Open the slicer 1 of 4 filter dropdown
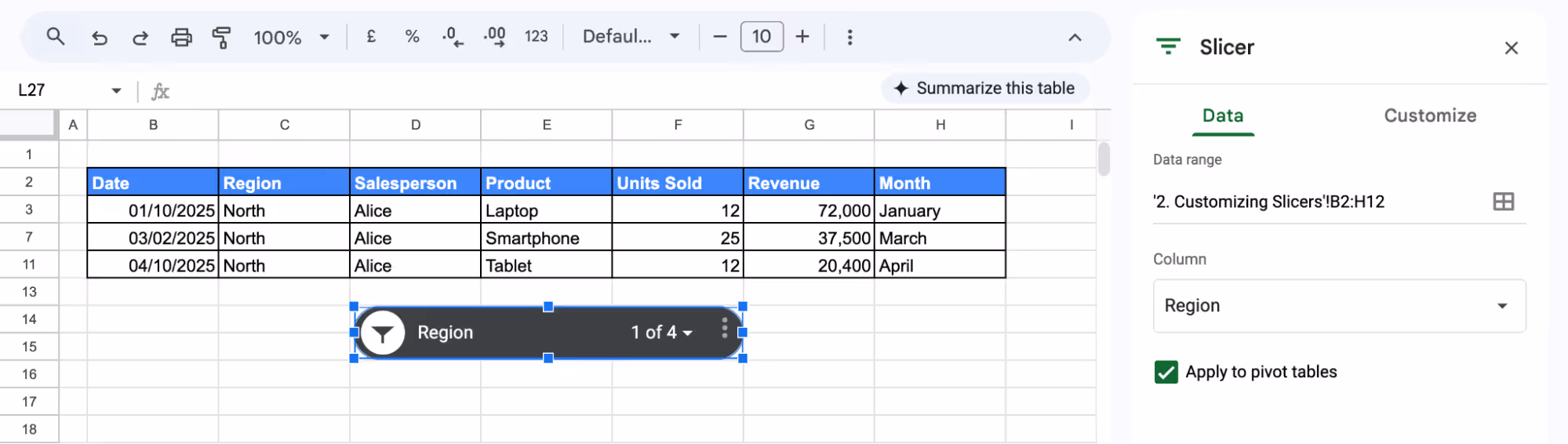The width and height of the screenshot is (1568, 444). click(x=661, y=333)
